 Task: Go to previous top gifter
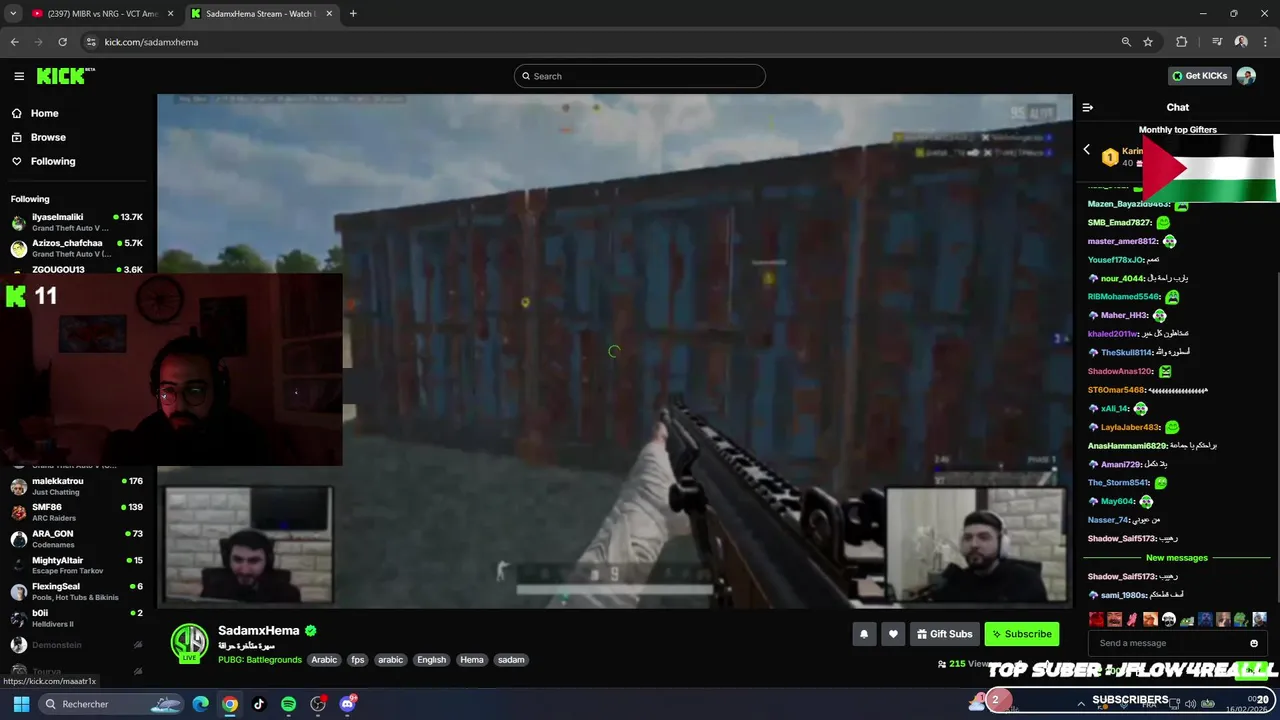click(1087, 150)
